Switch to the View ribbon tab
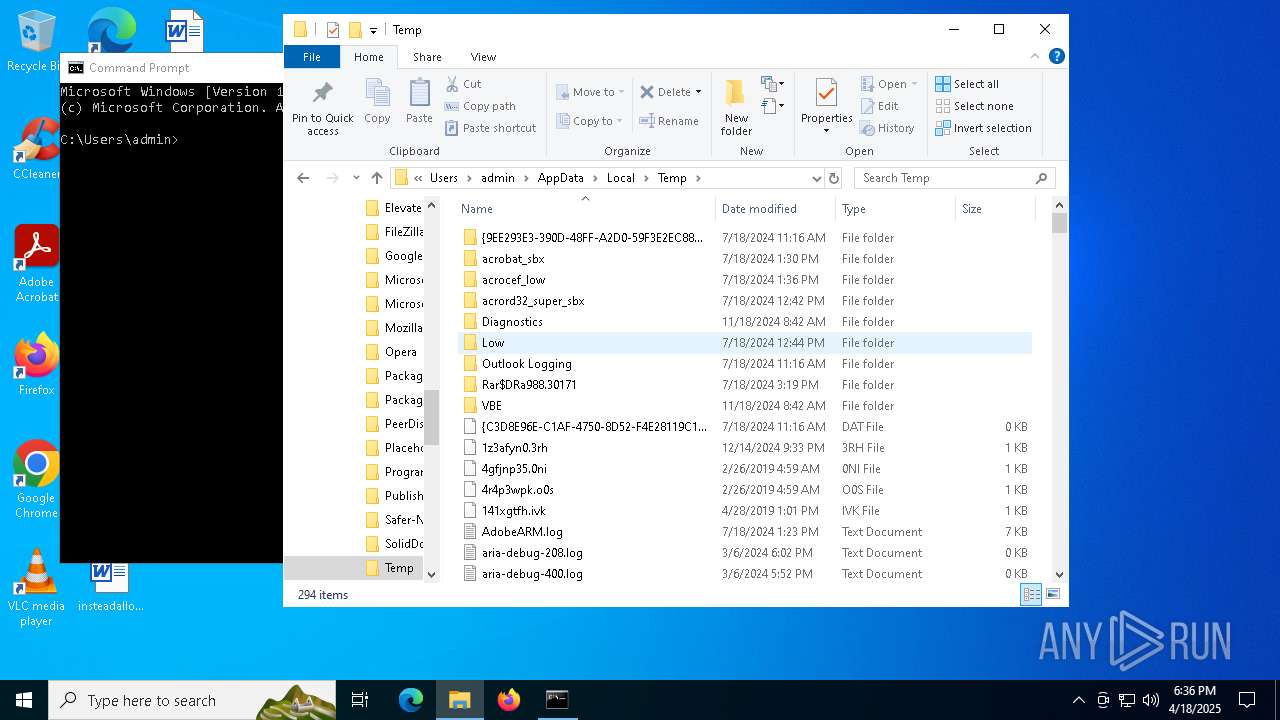Viewport: 1280px width, 720px height. point(483,57)
